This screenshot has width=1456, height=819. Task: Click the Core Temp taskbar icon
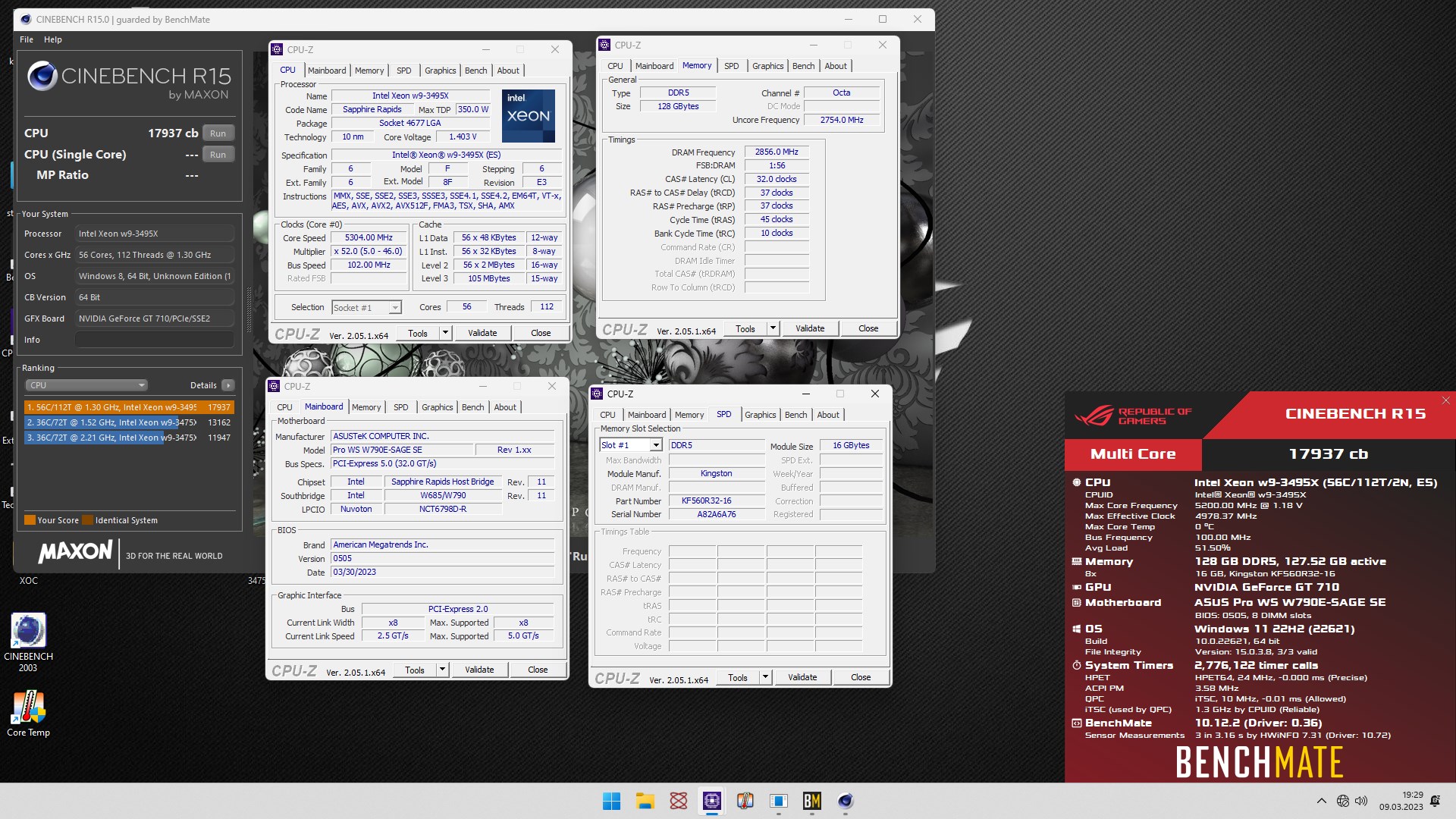(745, 801)
